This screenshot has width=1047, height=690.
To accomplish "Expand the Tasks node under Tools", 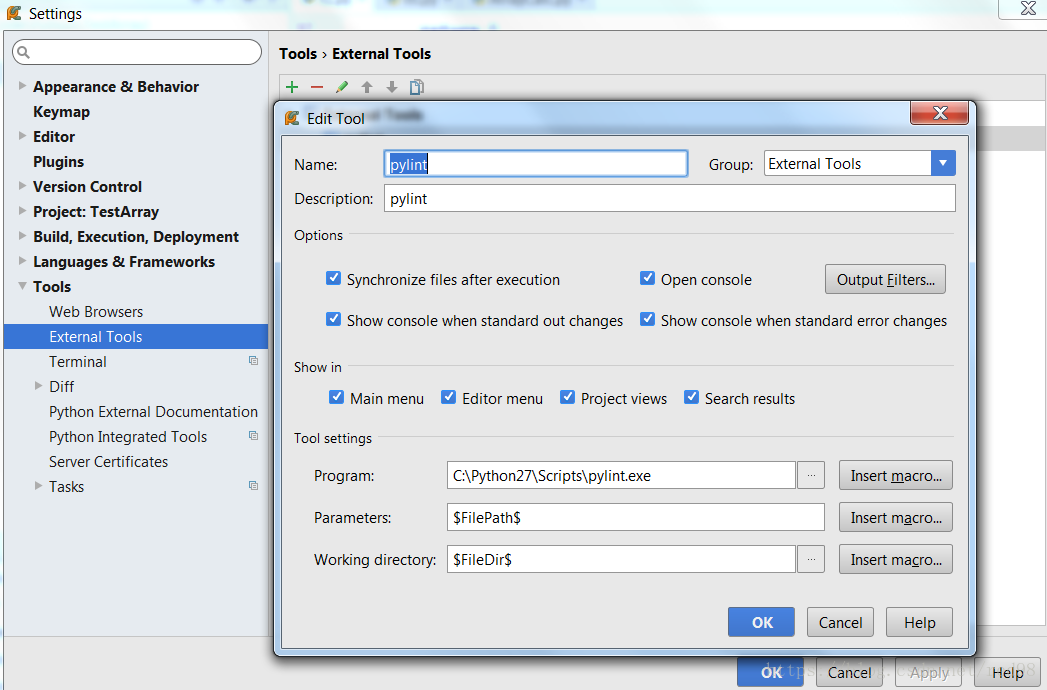I will click(x=38, y=486).
